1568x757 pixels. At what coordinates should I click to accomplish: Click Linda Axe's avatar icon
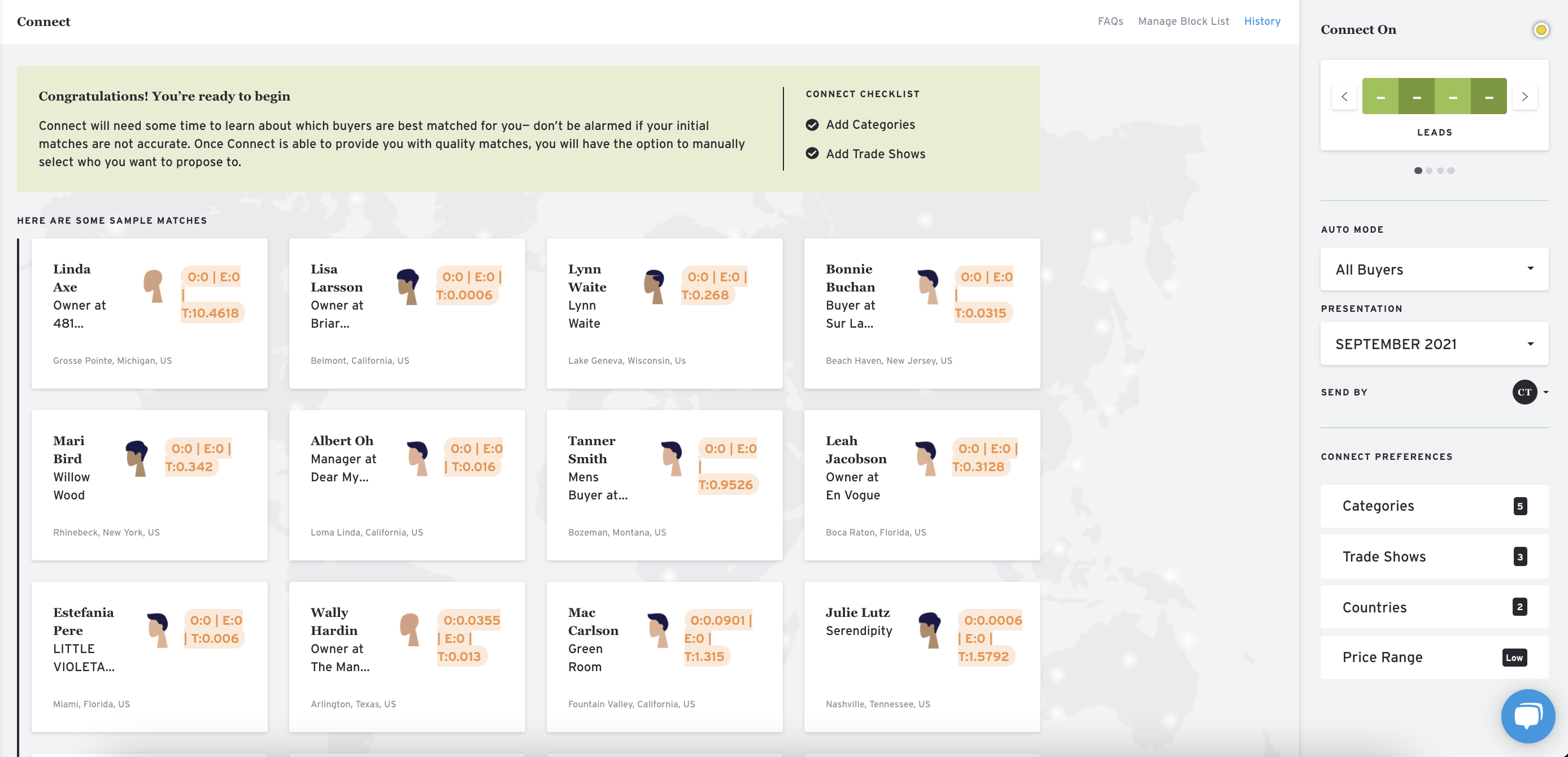pos(154,286)
